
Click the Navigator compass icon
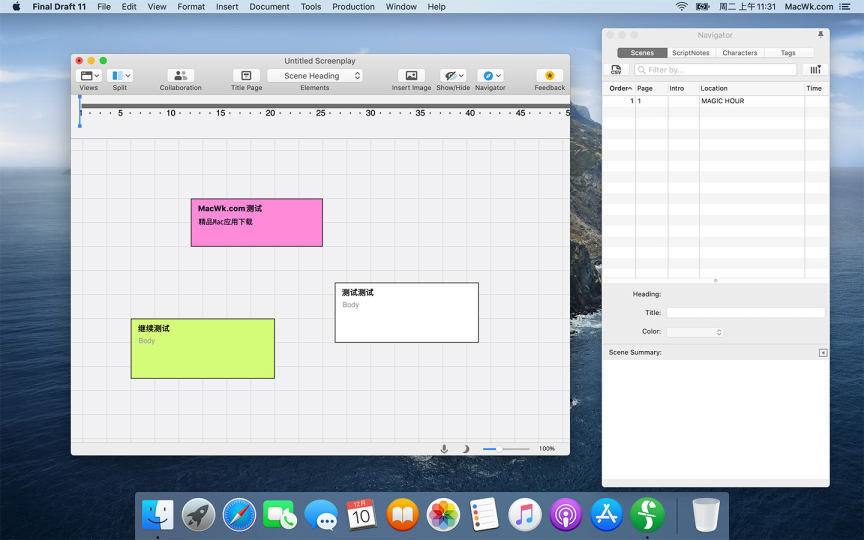(488, 75)
